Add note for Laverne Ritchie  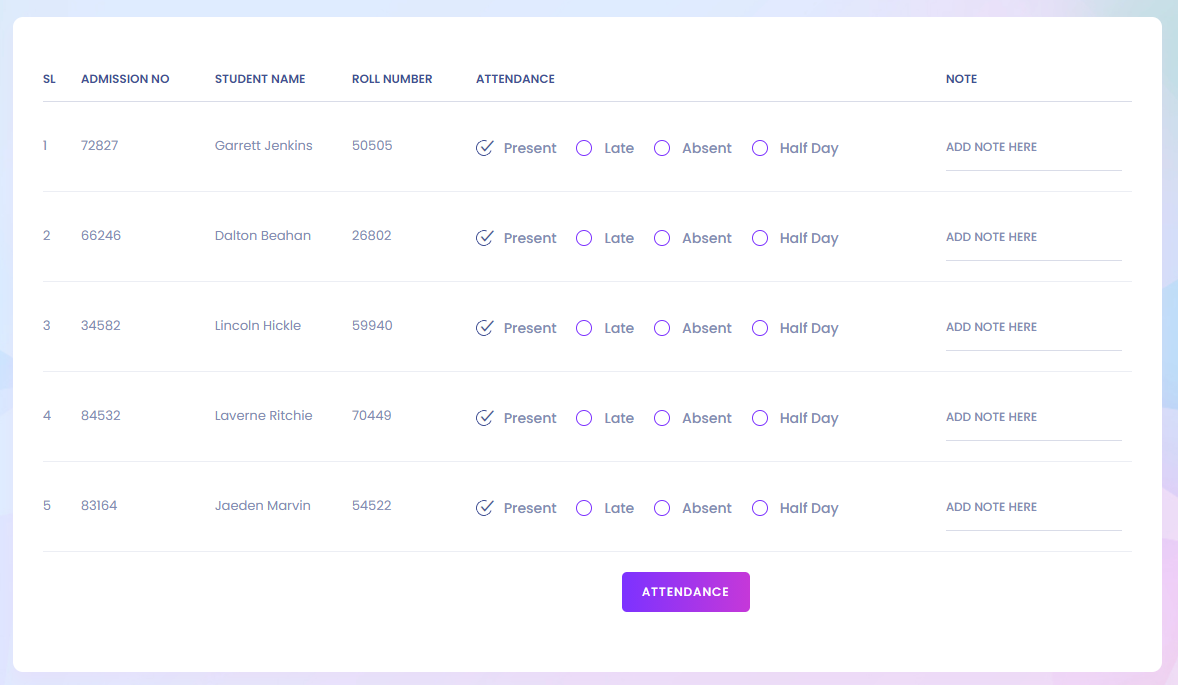pyautogui.click(x=1033, y=418)
